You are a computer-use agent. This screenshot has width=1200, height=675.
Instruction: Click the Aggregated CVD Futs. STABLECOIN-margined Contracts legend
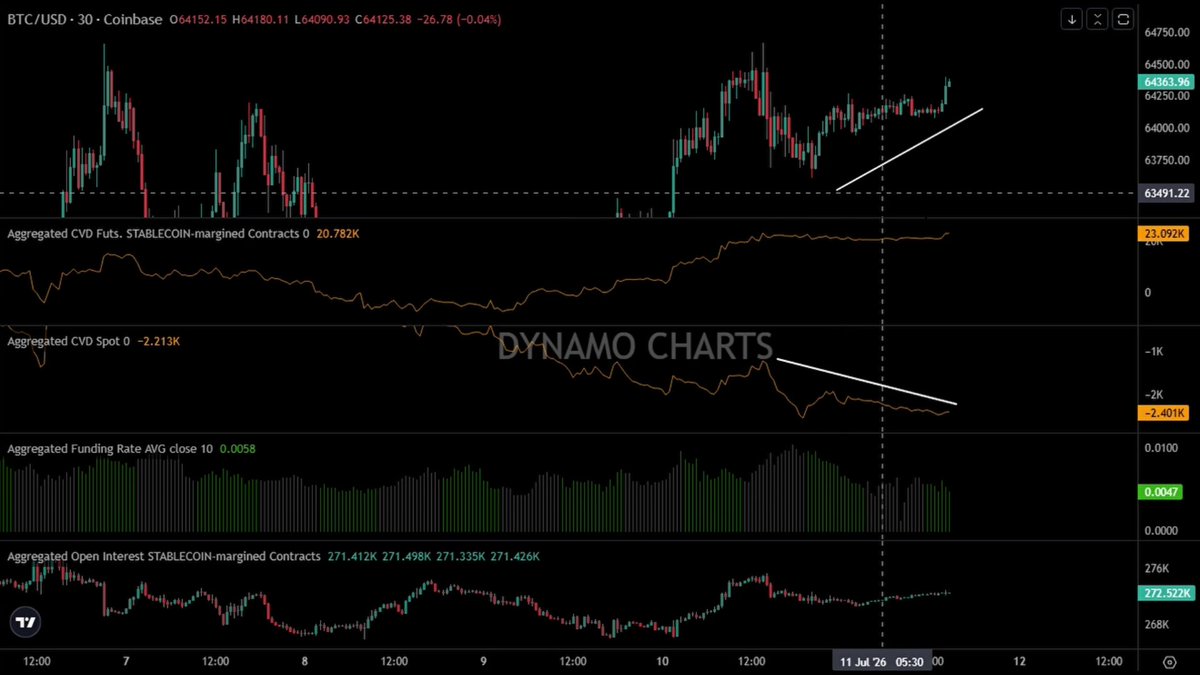(158, 234)
